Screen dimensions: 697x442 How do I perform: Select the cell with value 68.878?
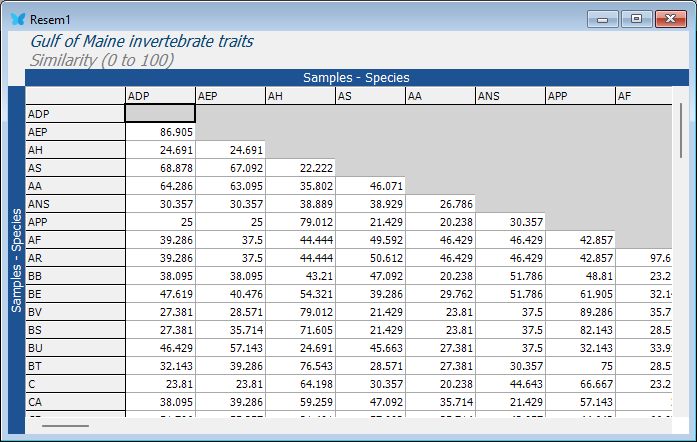point(160,168)
